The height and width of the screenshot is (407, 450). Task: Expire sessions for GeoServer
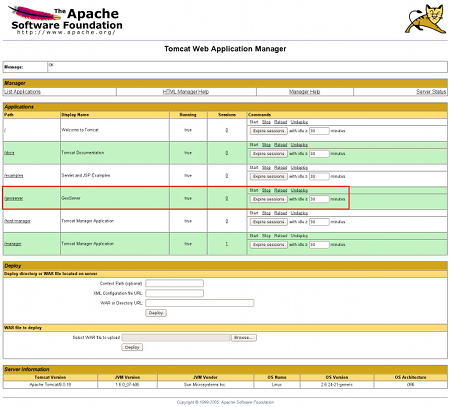269,199
